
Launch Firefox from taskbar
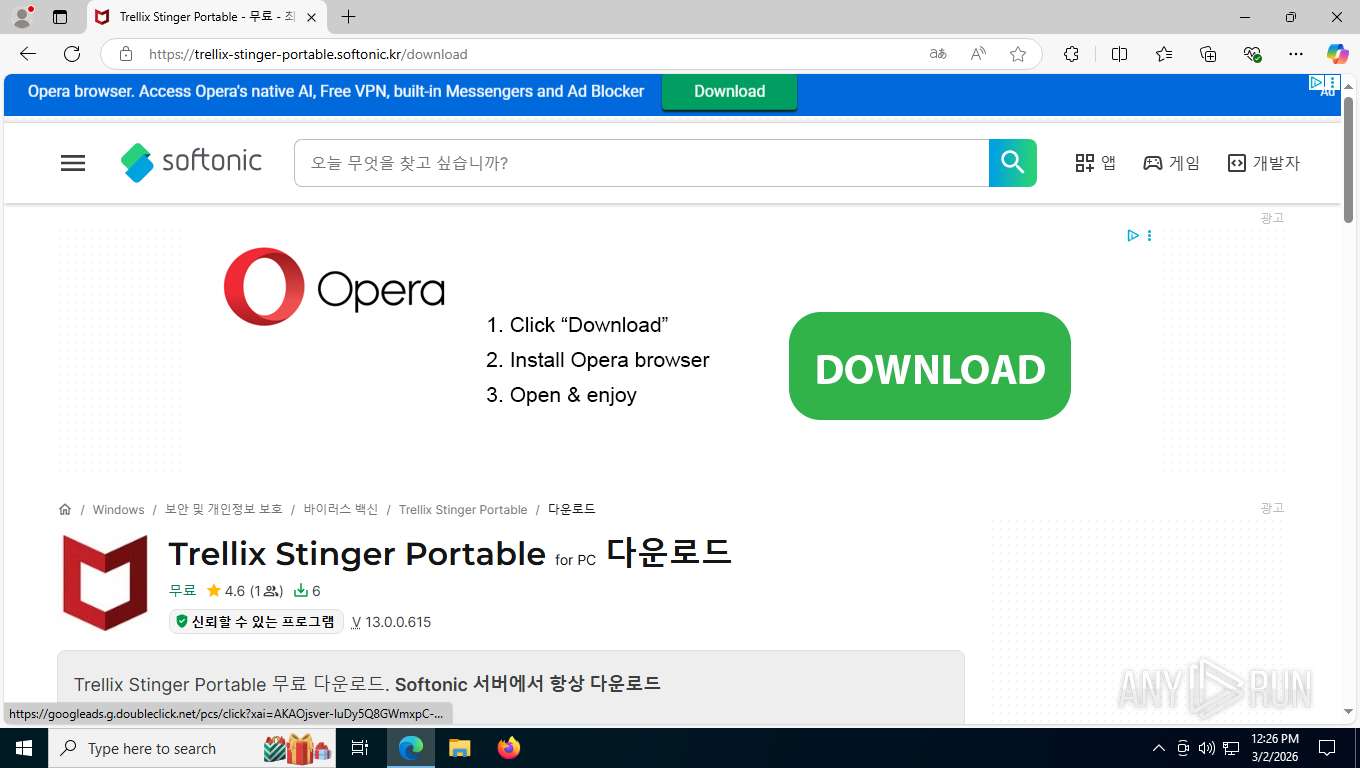(x=508, y=748)
